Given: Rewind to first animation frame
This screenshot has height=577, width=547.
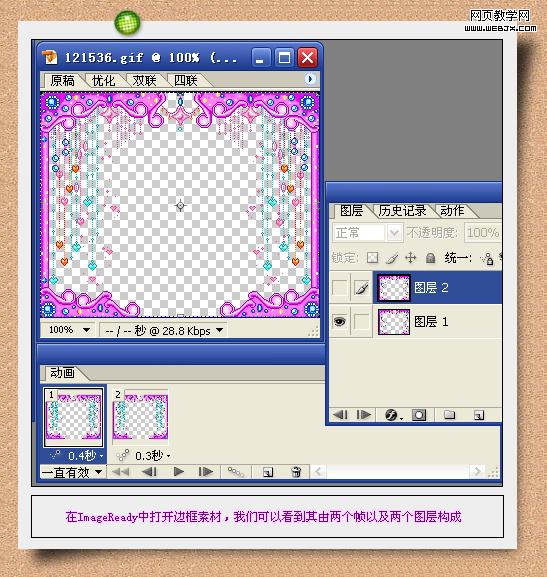Looking at the screenshot, I should coord(120,472).
